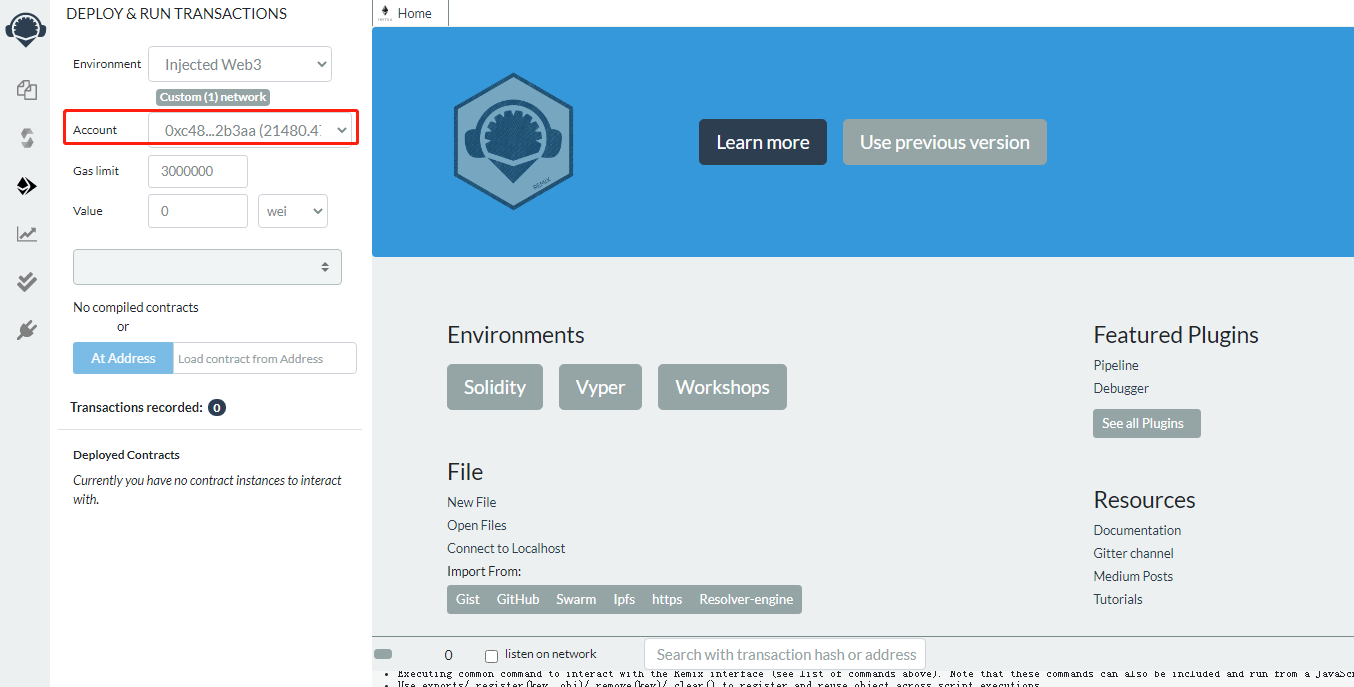Viewport: 1354px width, 687px height.
Task: Select Vyper environment button
Action: 601,387
